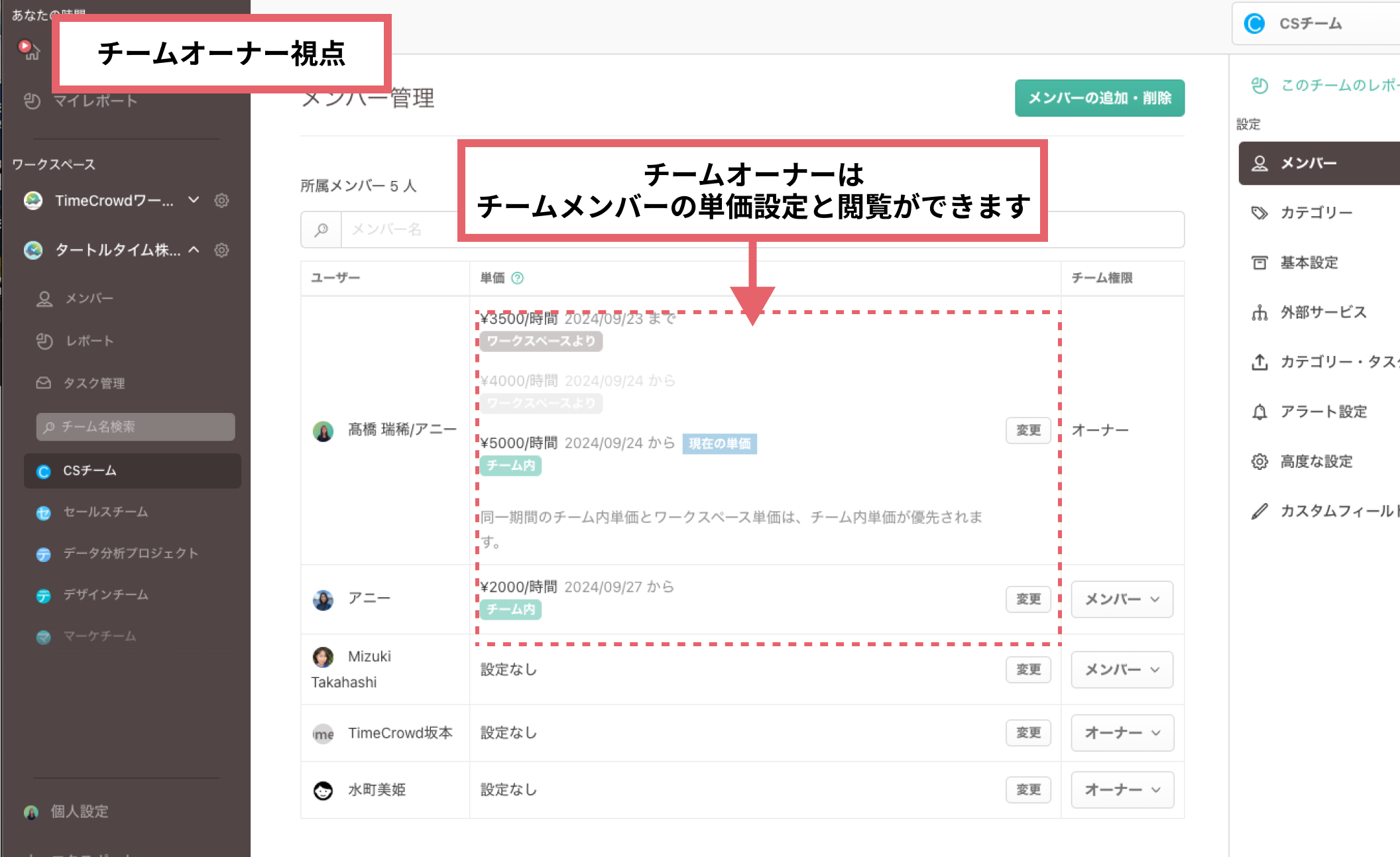The width and height of the screenshot is (1400, 857).
Task: Click 変更 button for Mizuki Takahashi
Action: click(x=1027, y=669)
